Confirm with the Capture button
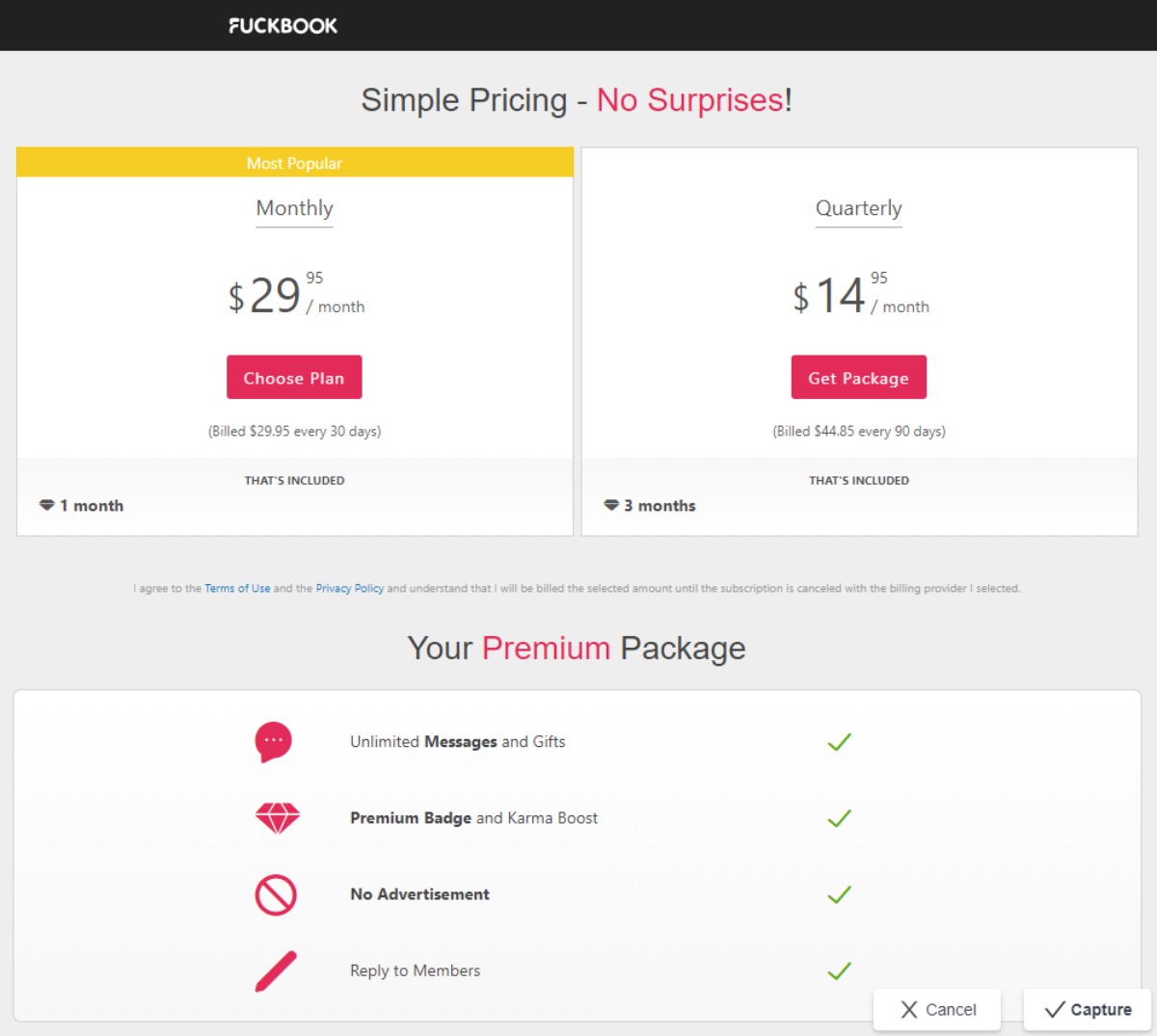Image resolution: width=1157 pixels, height=1036 pixels. (x=1088, y=1010)
